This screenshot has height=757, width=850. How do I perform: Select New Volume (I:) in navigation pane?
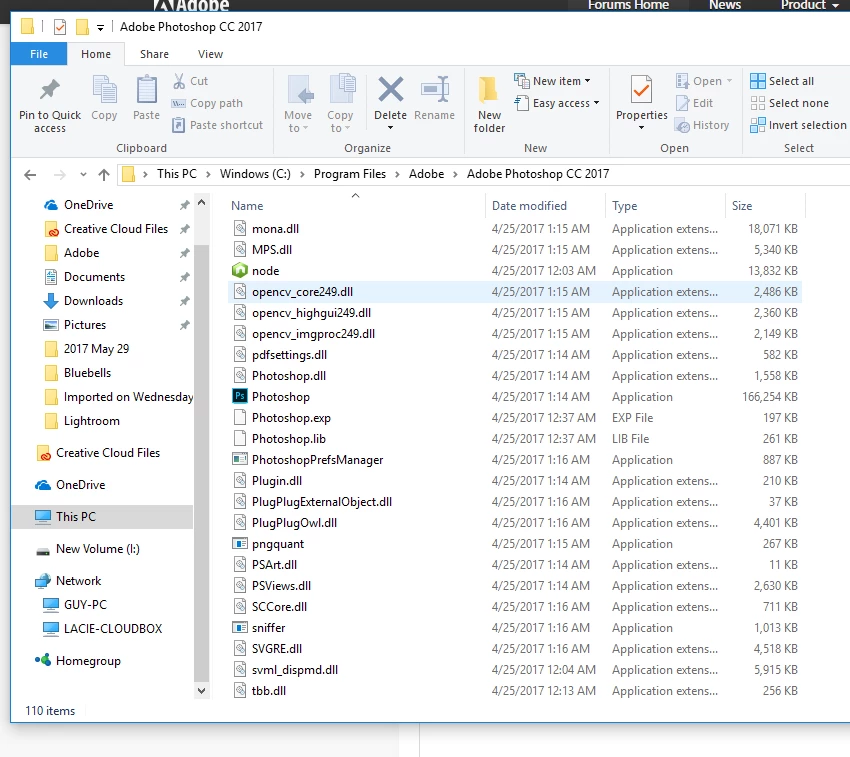click(98, 549)
